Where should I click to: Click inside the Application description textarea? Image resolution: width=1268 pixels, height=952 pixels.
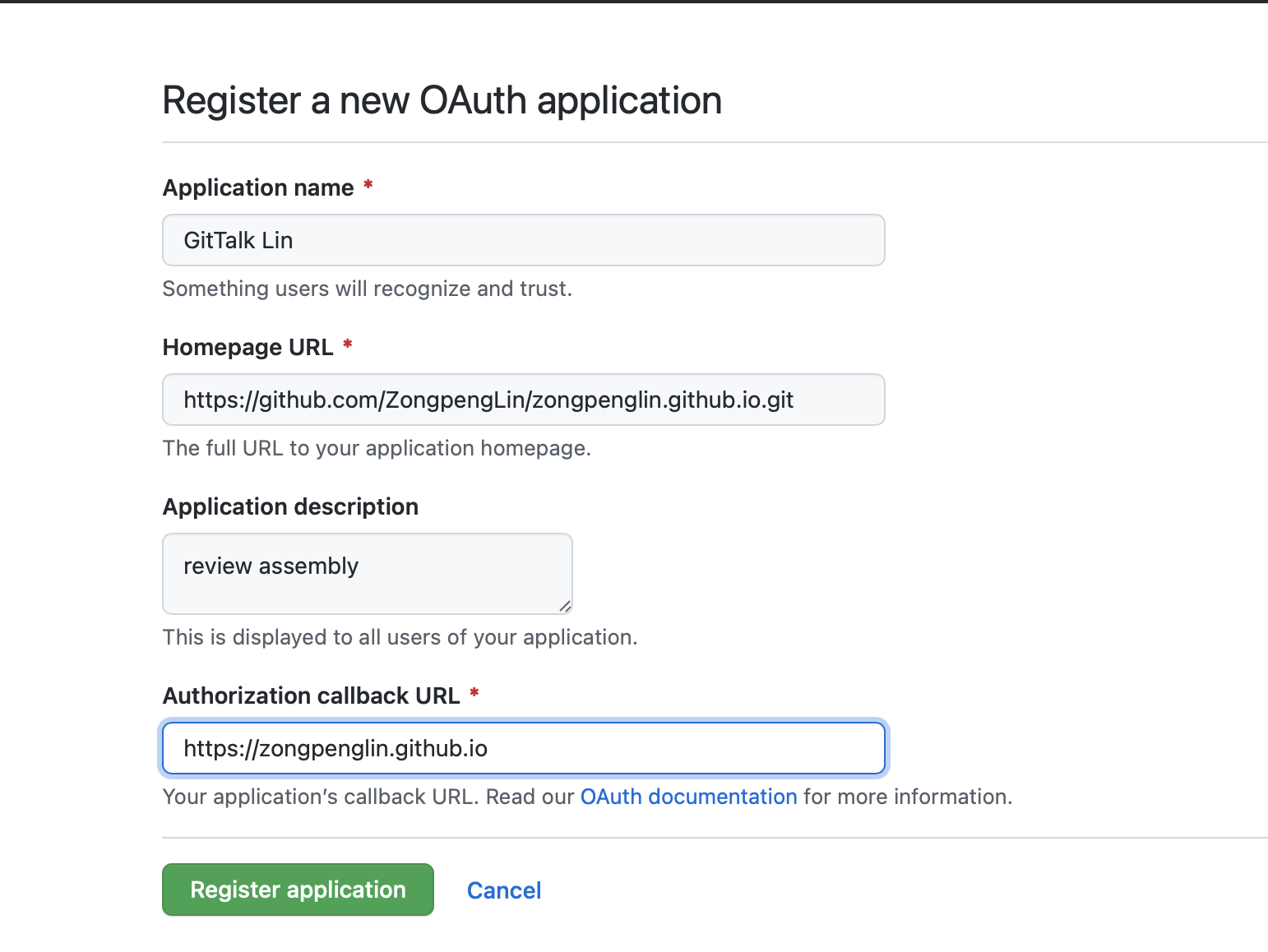point(367,573)
